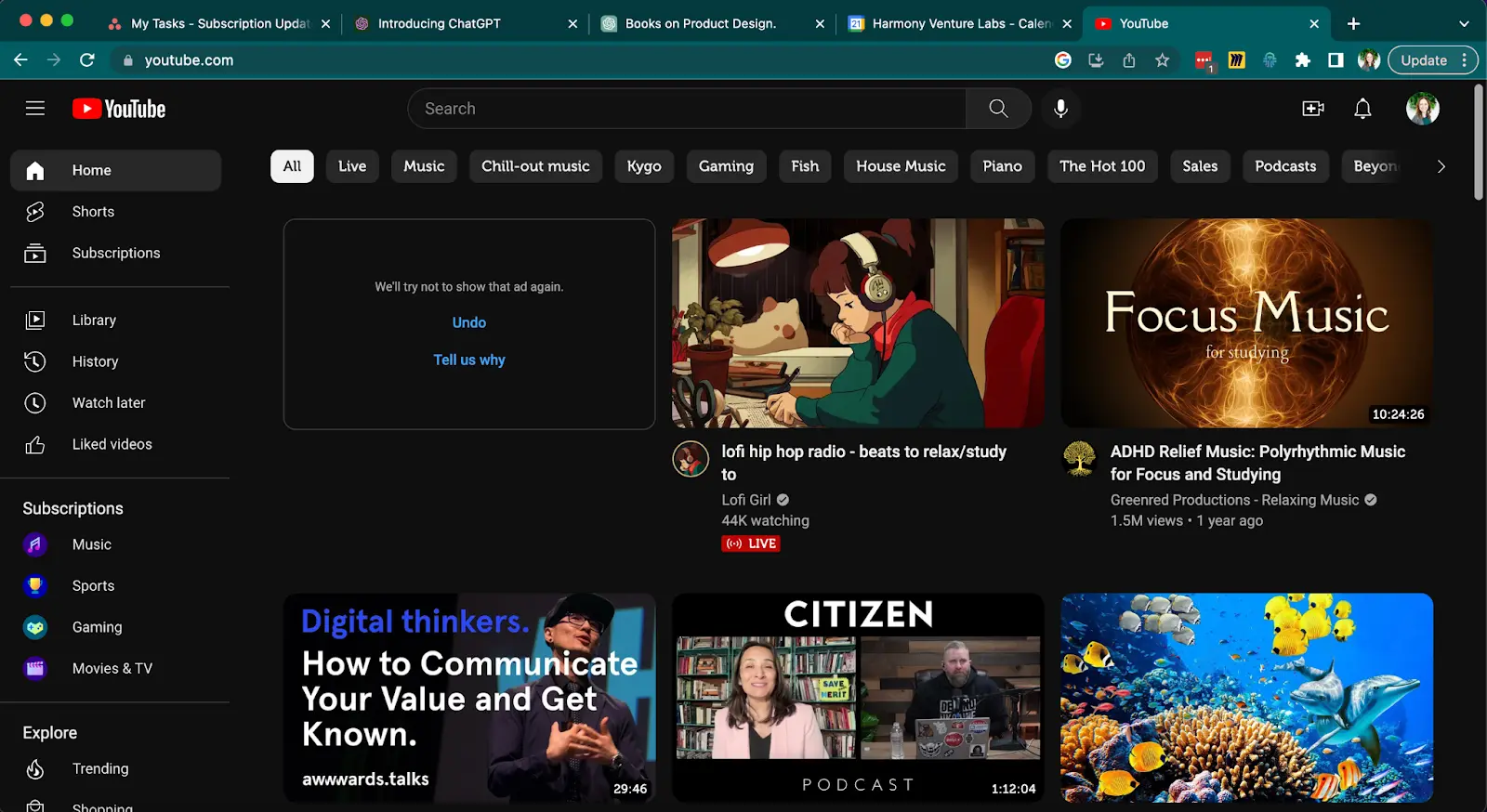Image resolution: width=1487 pixels, height=812 pixels.
Task: Toggle the browser side panel icon
Action: [1336, 60]
